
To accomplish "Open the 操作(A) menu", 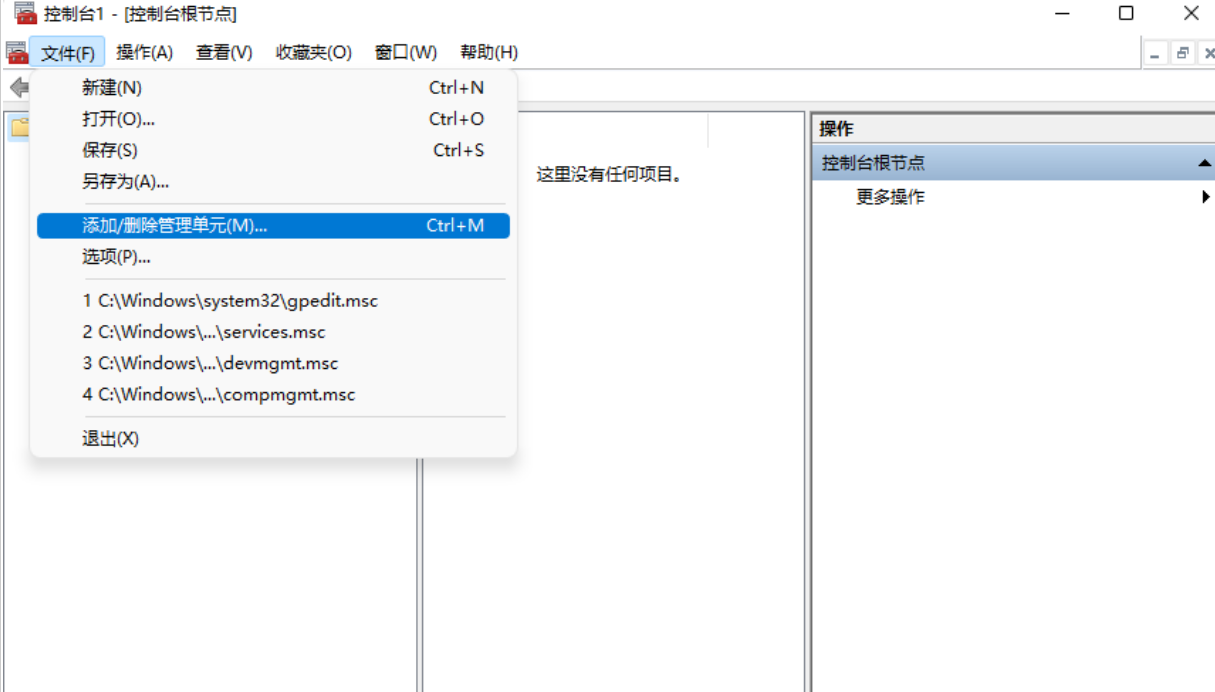I will [x=144, y=52].
